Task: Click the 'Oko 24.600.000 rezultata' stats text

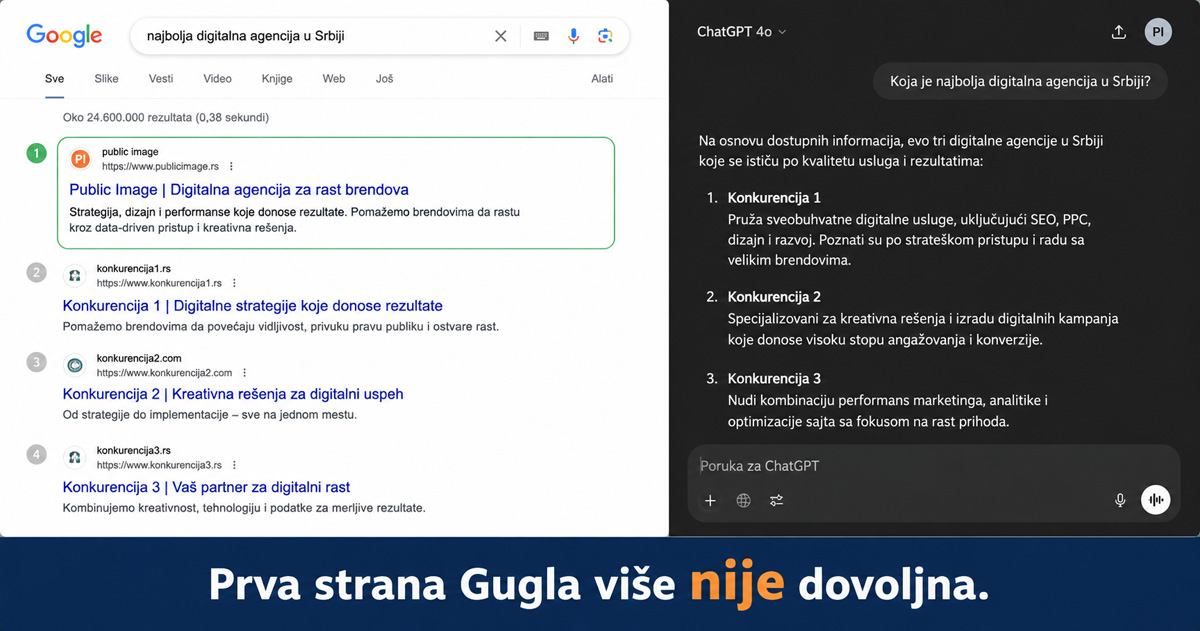Action: point(165,117)
